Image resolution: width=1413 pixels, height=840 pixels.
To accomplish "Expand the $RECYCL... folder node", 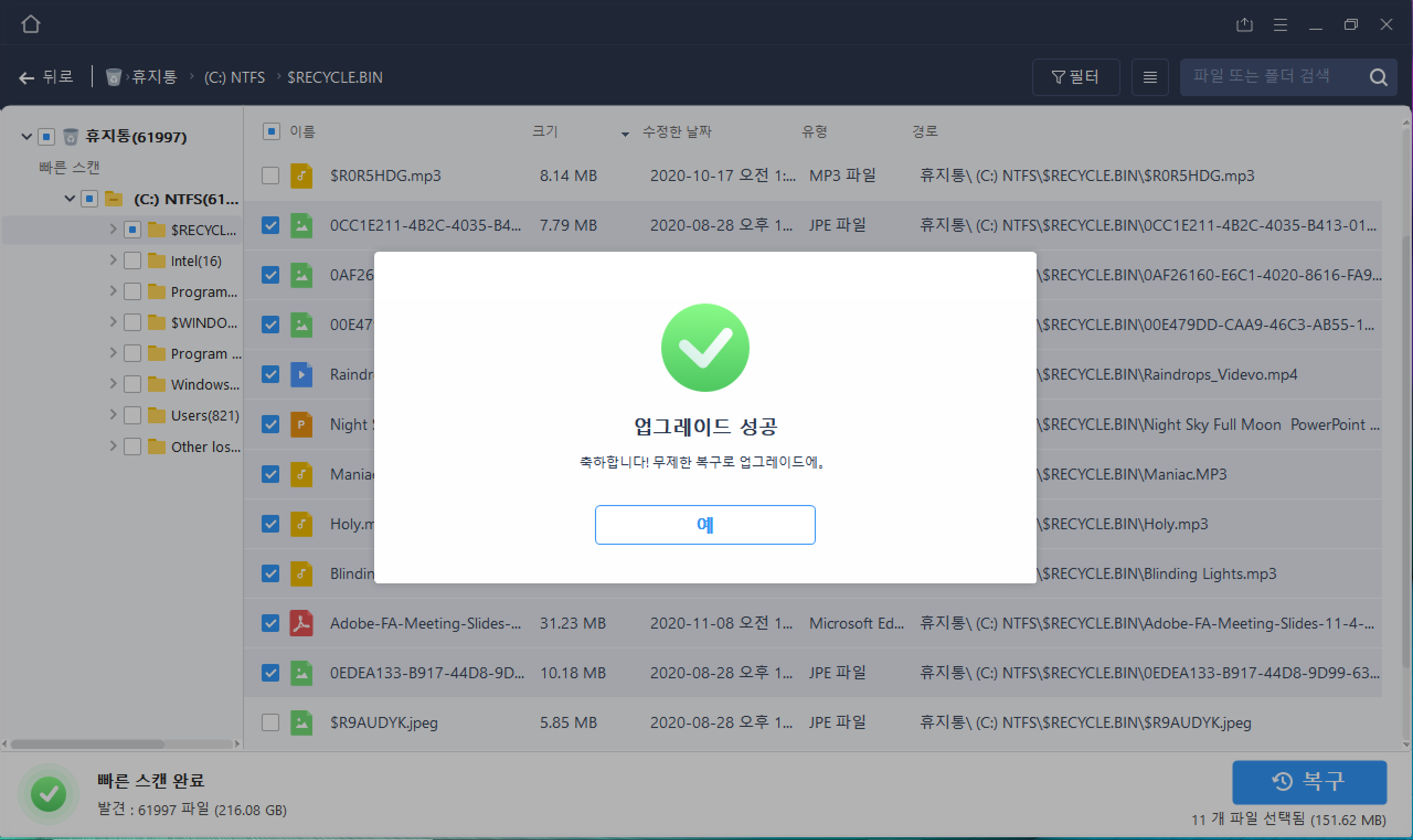I will tap(113, 229).
